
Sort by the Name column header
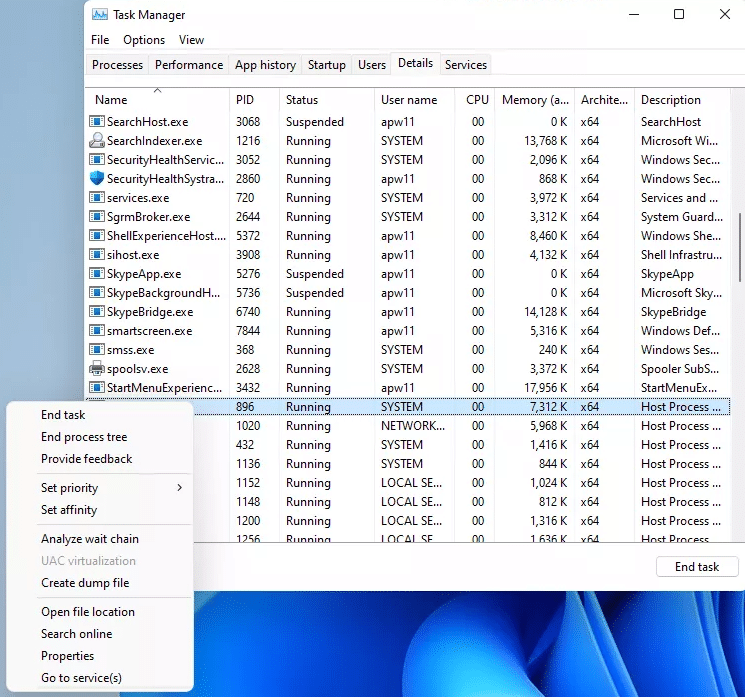pos(157,100)
